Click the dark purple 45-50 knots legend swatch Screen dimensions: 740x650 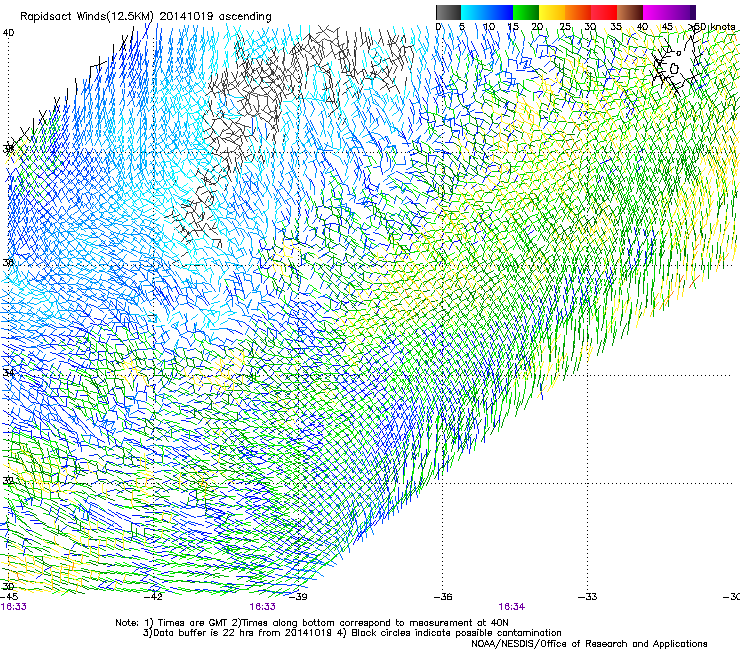point(682,12)
